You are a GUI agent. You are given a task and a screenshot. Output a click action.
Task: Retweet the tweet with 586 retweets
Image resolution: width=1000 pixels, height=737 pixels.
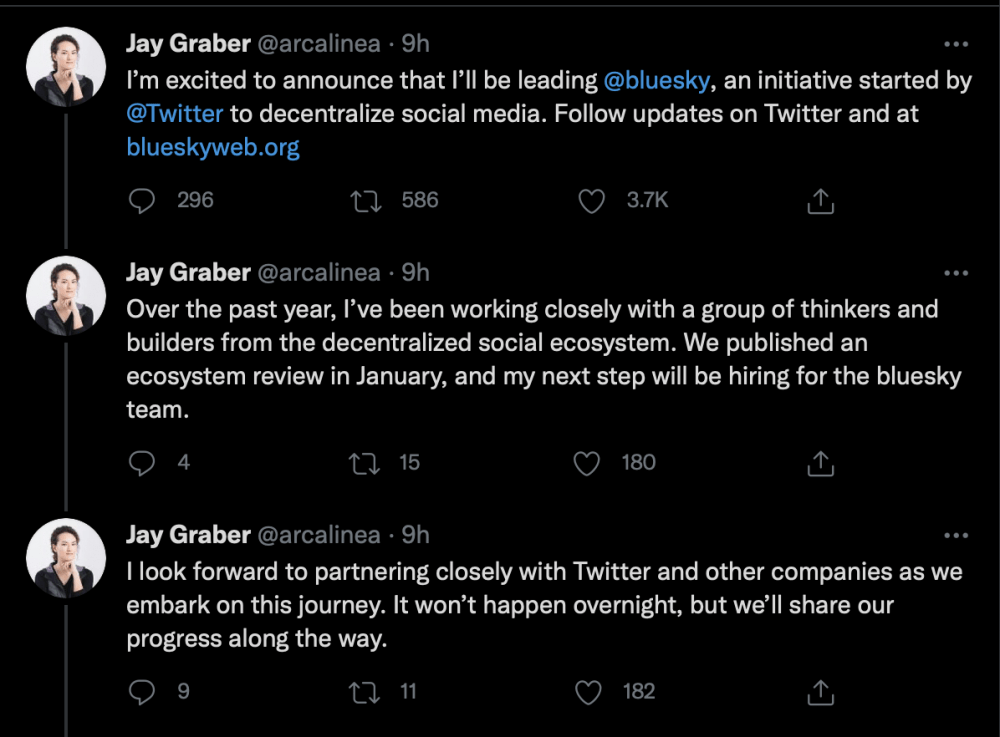366,201
